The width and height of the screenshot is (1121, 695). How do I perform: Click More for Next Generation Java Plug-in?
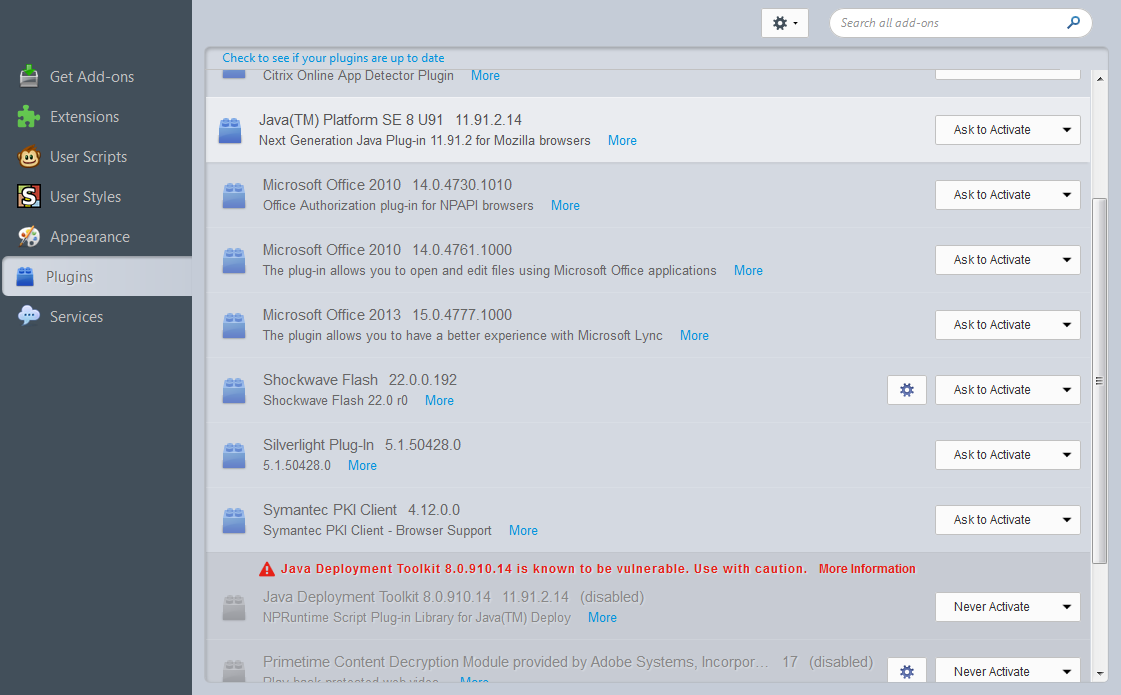click(x=622, y=141)
